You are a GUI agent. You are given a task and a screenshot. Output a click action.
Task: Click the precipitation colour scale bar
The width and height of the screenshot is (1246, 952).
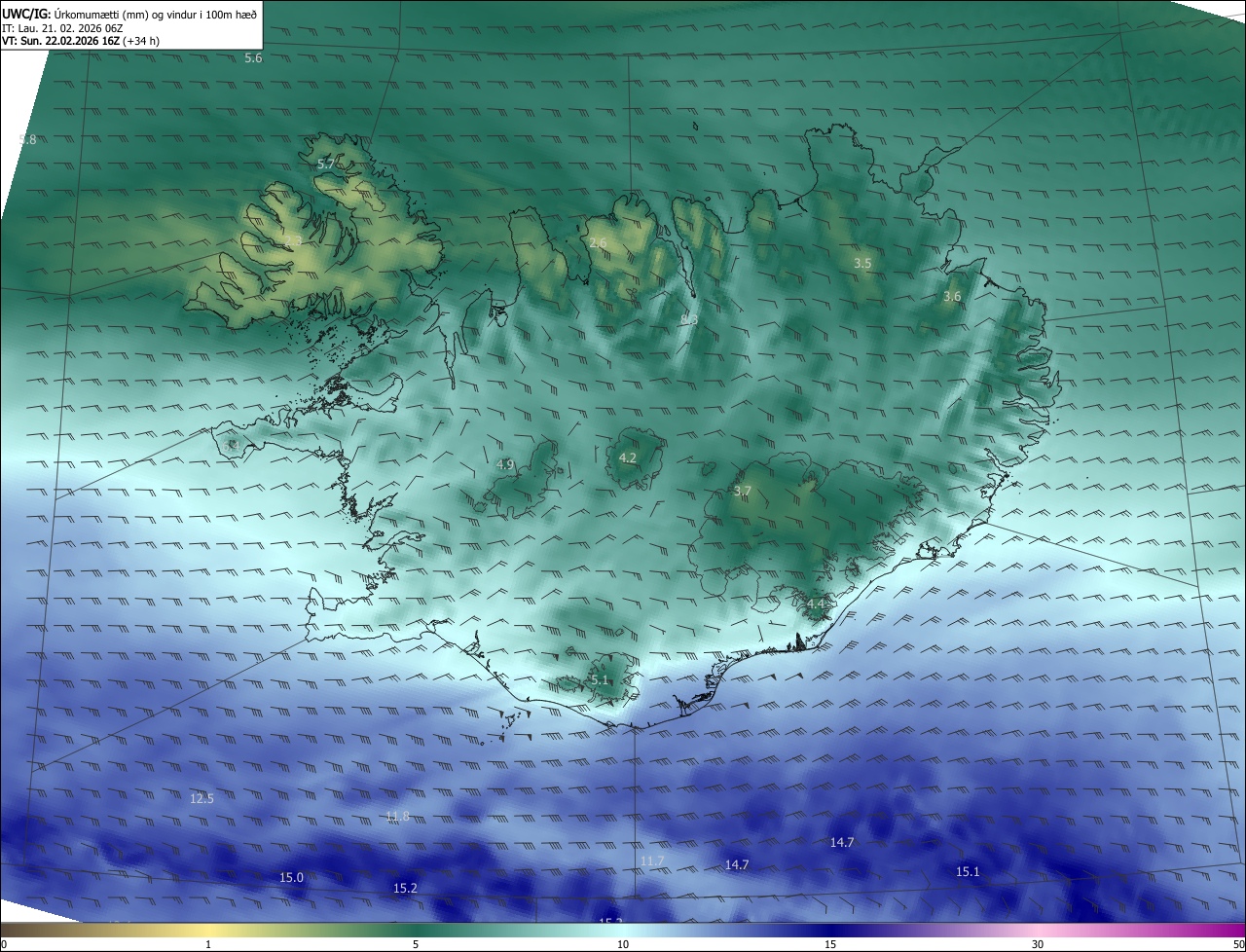click(623, 931)
